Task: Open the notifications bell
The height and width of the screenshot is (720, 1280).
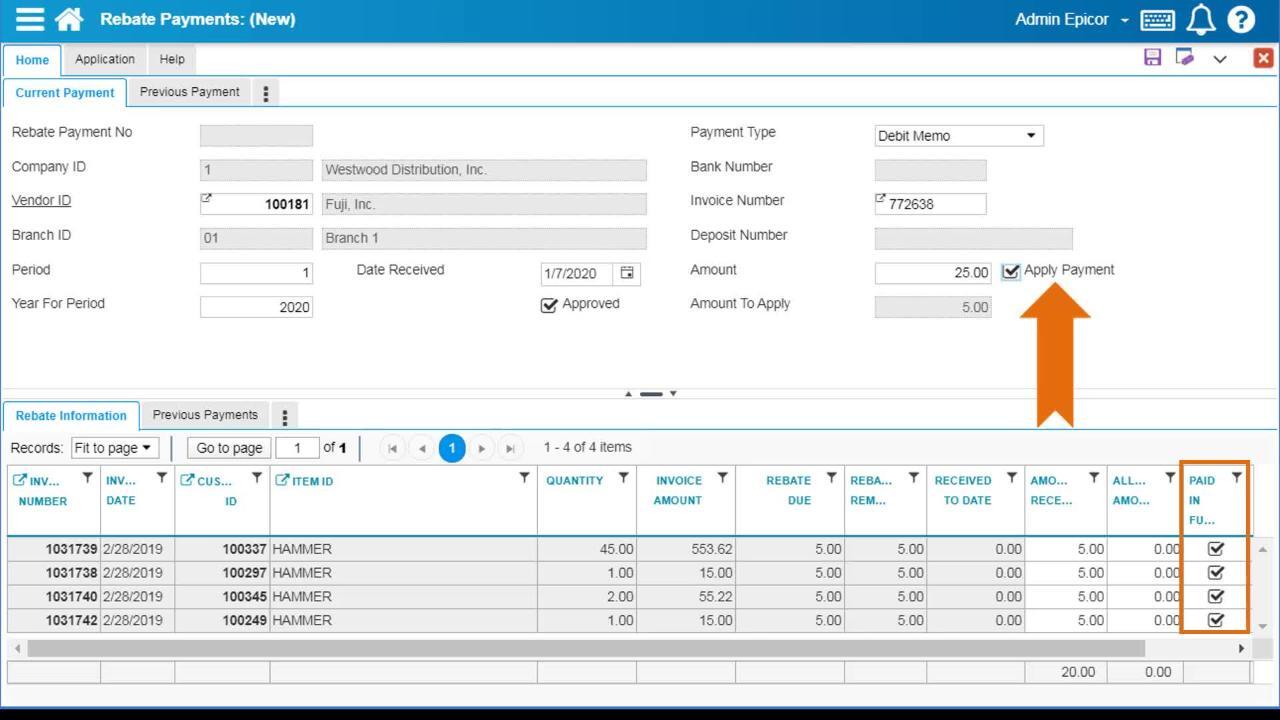Action: [x=1201, y=19]
